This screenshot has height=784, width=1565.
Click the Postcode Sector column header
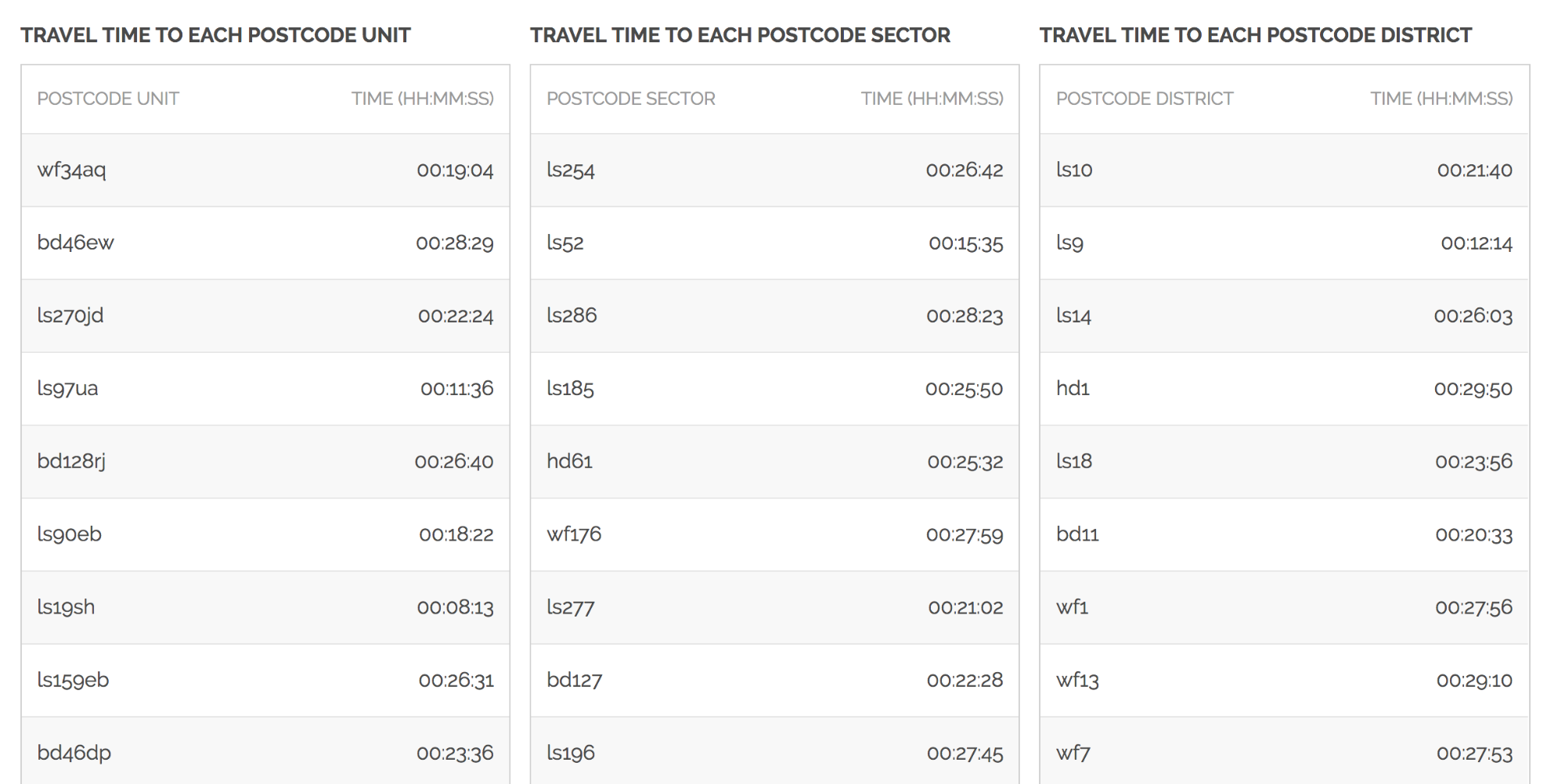(x=630, y=99)
